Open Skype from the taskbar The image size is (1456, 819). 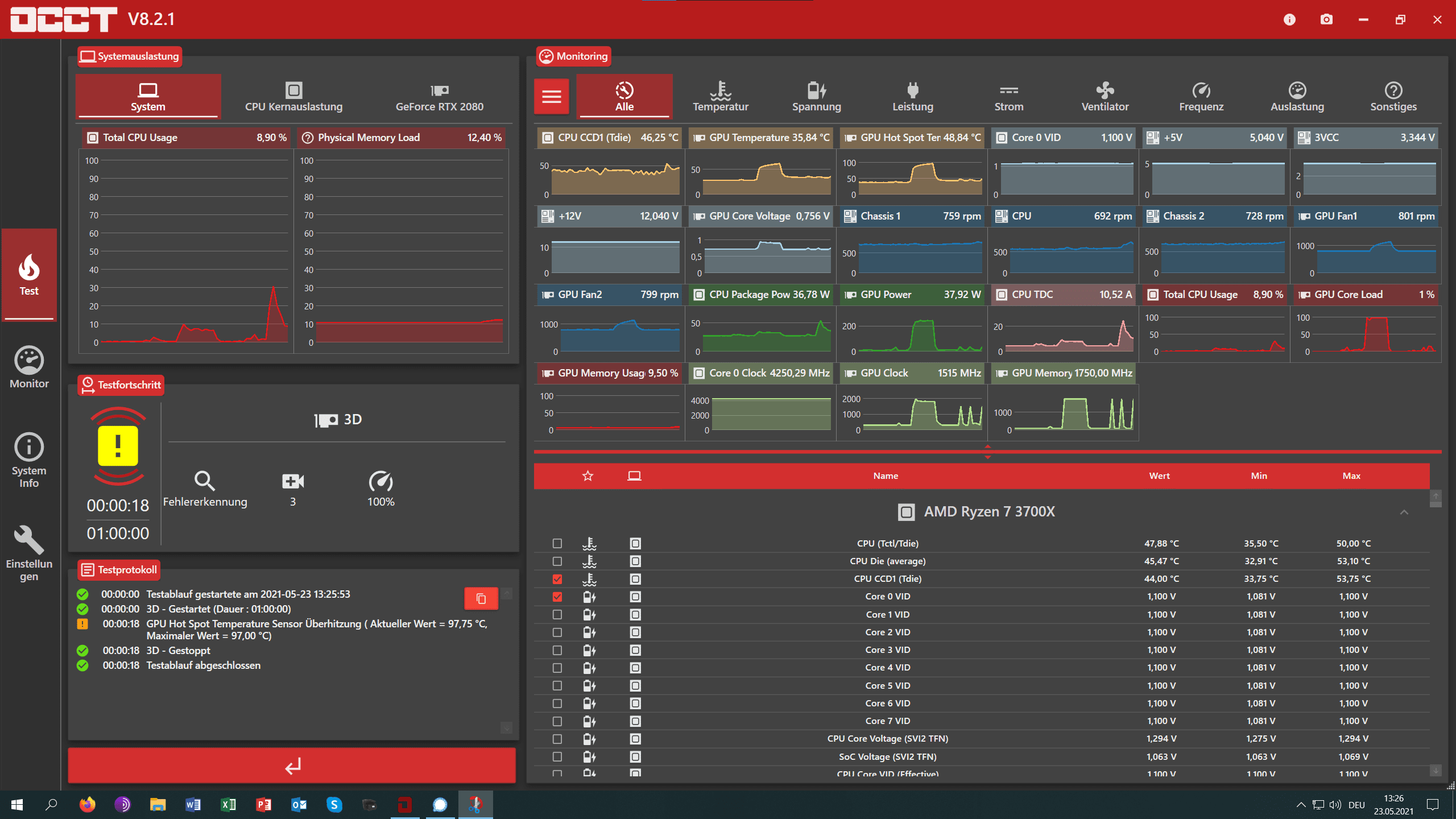334,804
